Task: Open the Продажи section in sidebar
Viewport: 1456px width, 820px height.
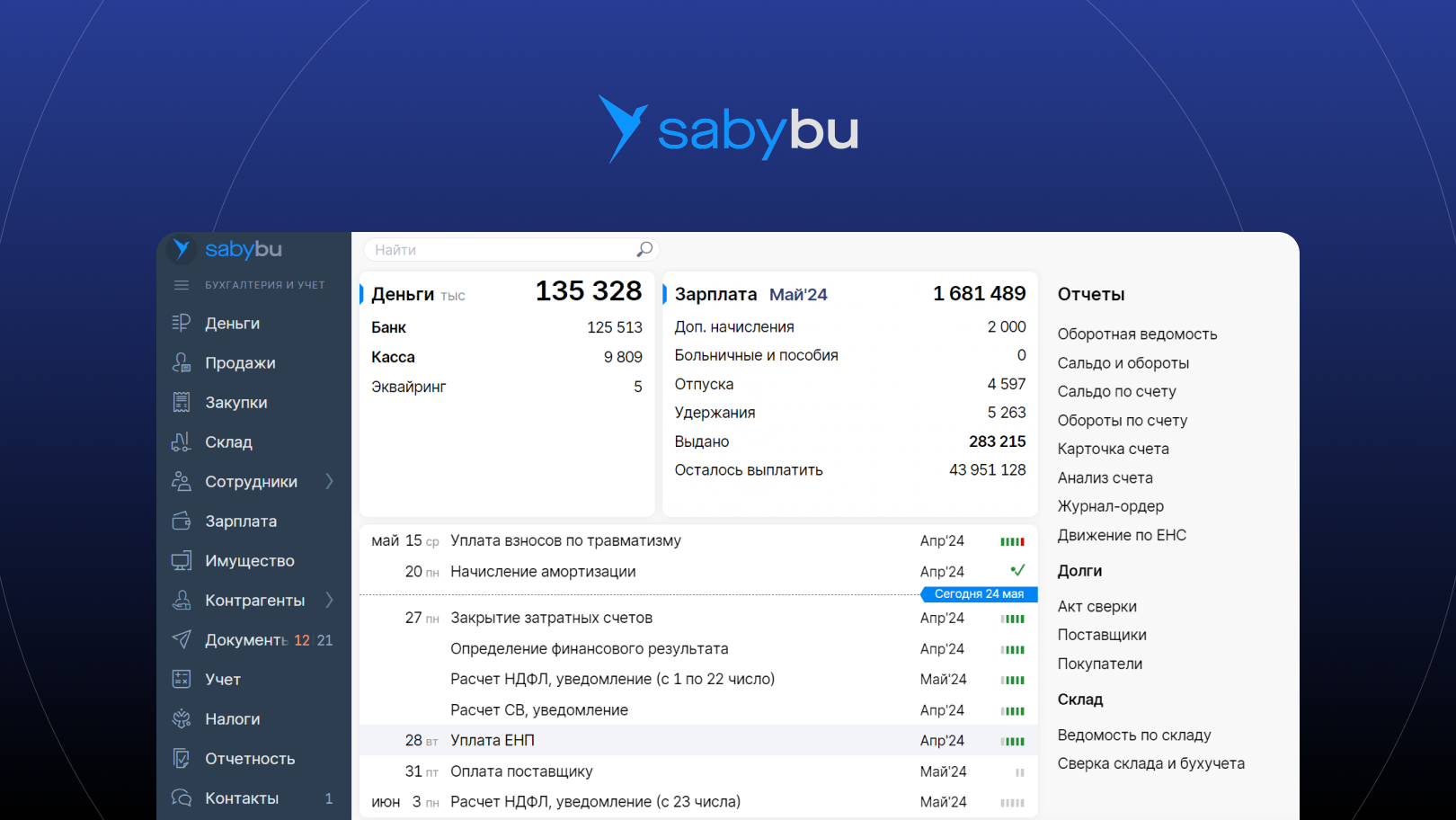Action: [240, 362]
